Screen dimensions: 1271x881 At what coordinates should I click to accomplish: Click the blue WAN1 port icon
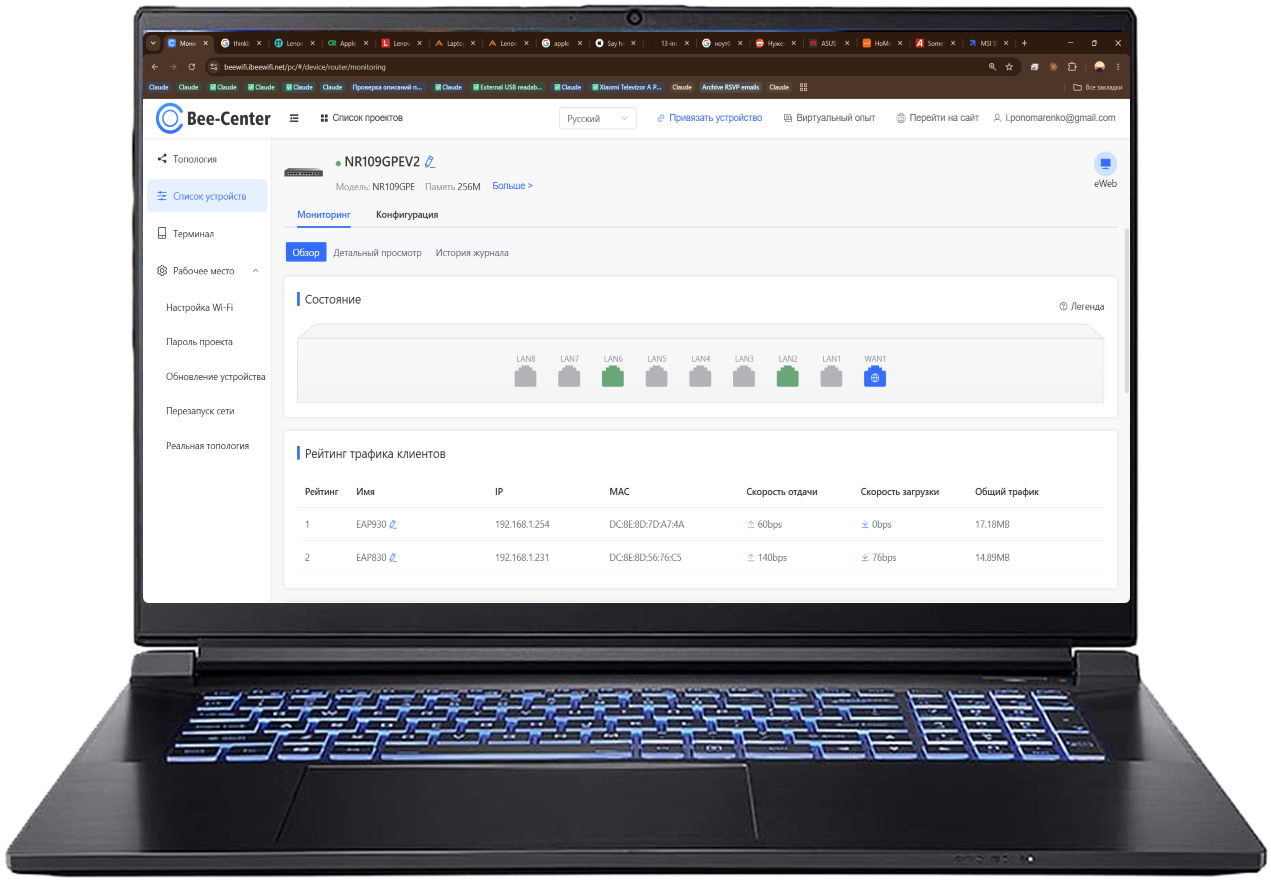[x=875, y=377]
